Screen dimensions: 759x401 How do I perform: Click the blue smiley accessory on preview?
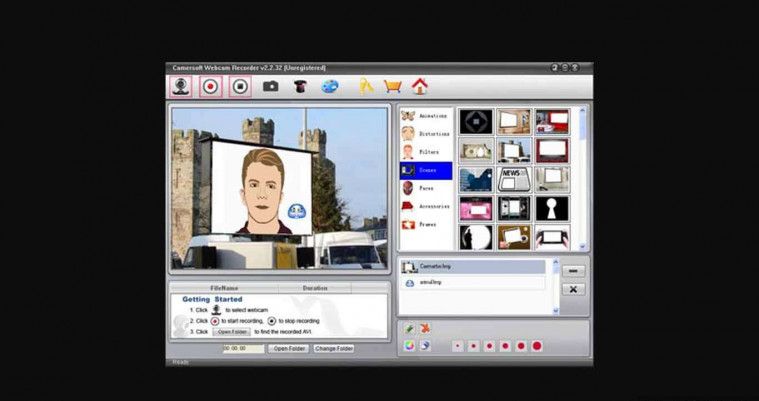(297, 211)
